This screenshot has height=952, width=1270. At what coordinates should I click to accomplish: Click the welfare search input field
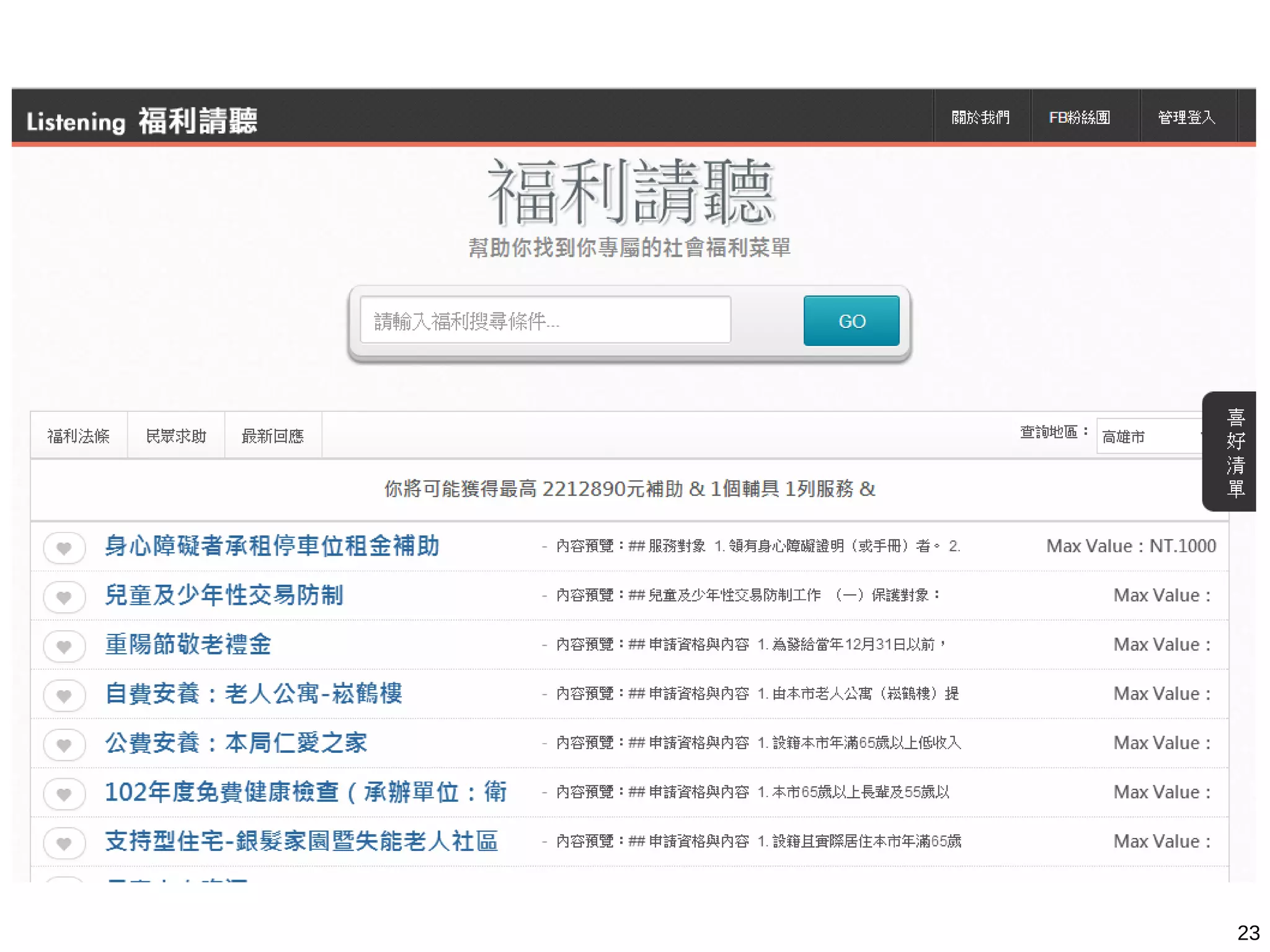545,321
